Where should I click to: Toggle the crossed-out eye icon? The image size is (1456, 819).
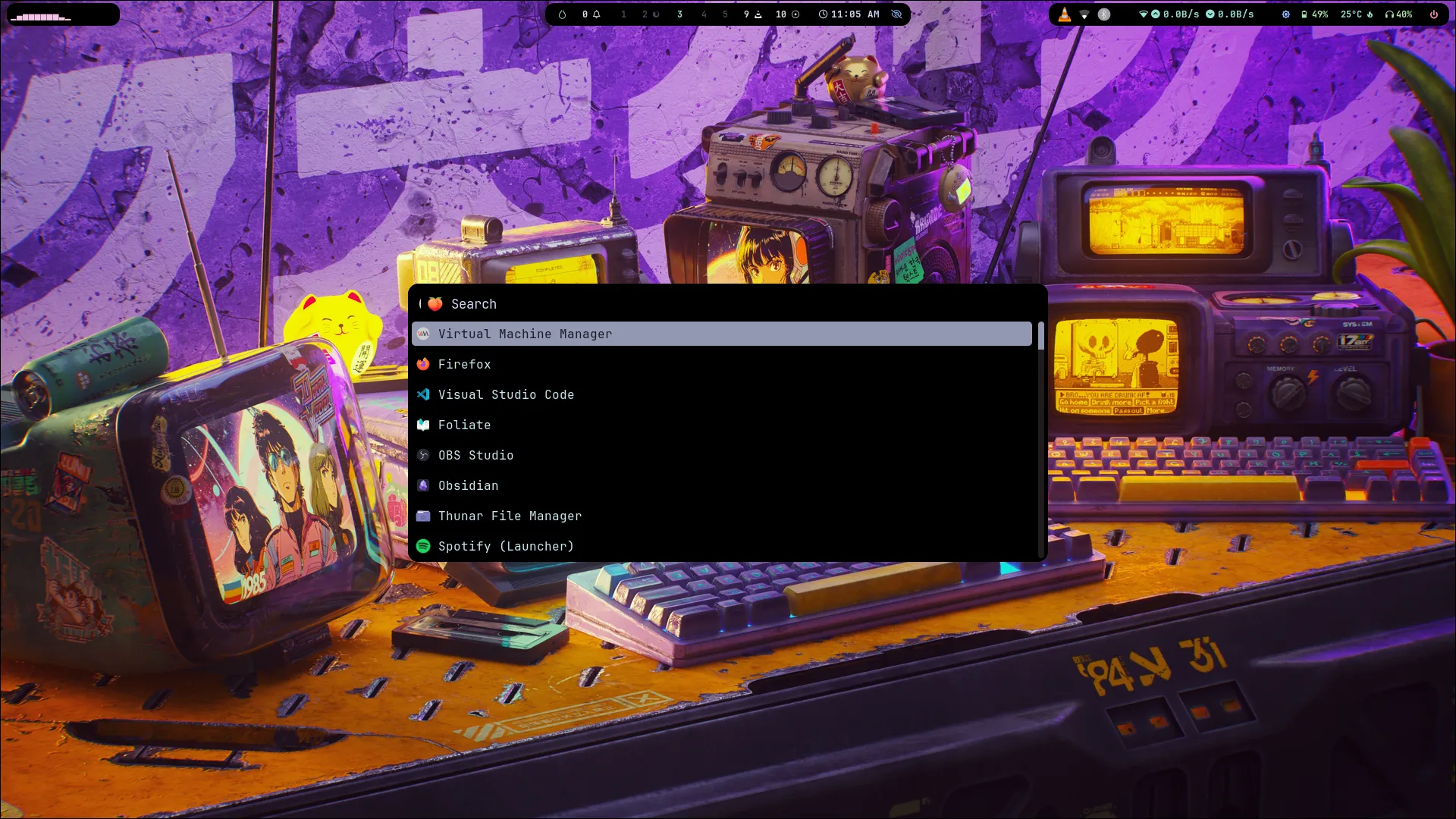[896, 14]
